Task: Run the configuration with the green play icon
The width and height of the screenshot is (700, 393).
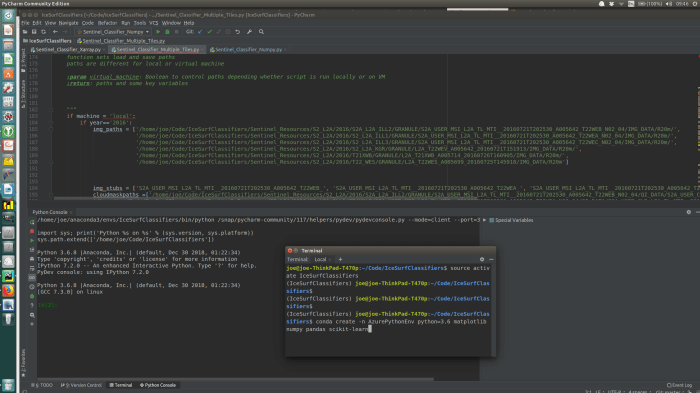Action: [158, 32]
